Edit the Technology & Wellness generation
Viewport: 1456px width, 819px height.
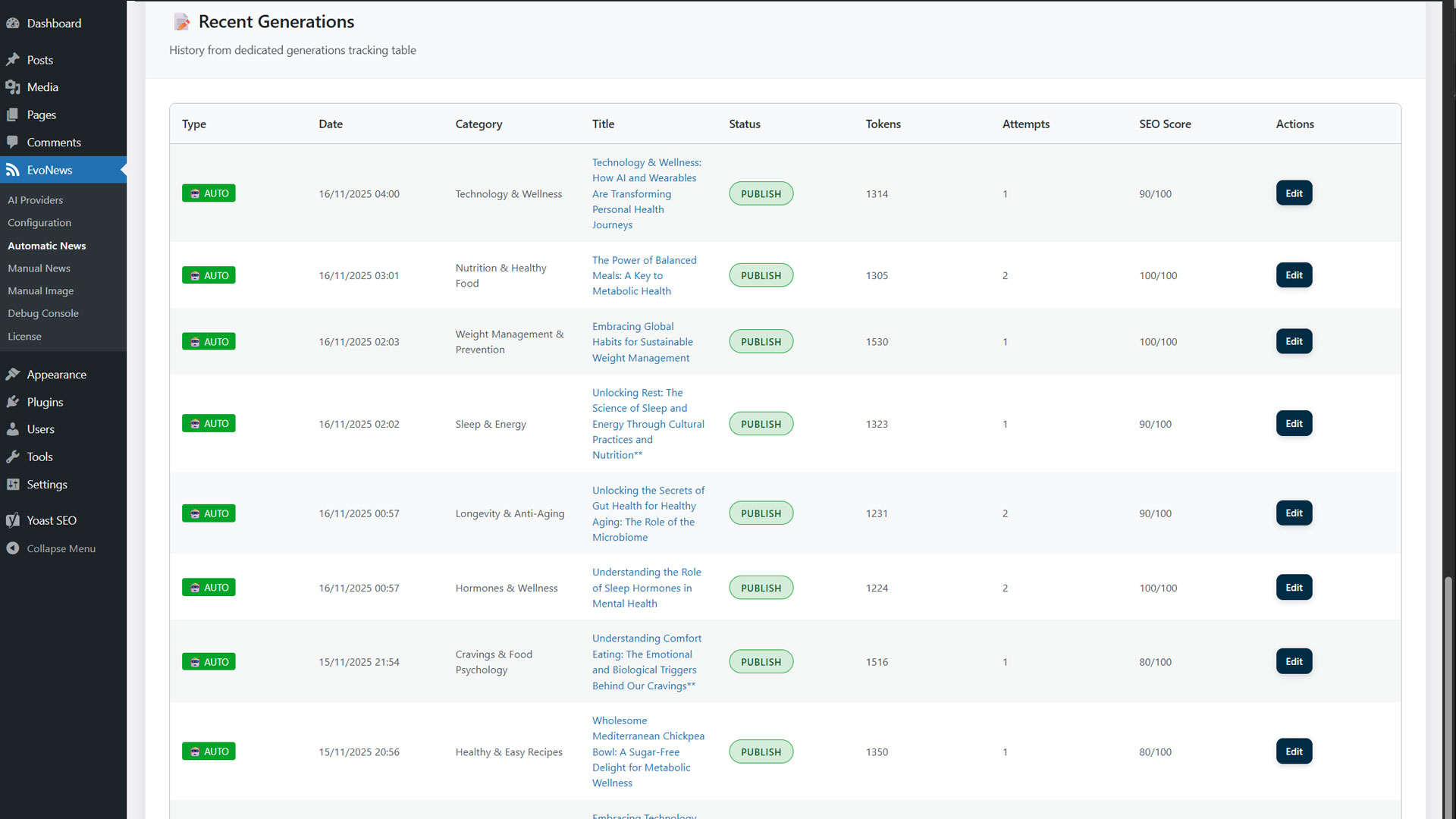pyautogui.click(x=1294, y=193)
